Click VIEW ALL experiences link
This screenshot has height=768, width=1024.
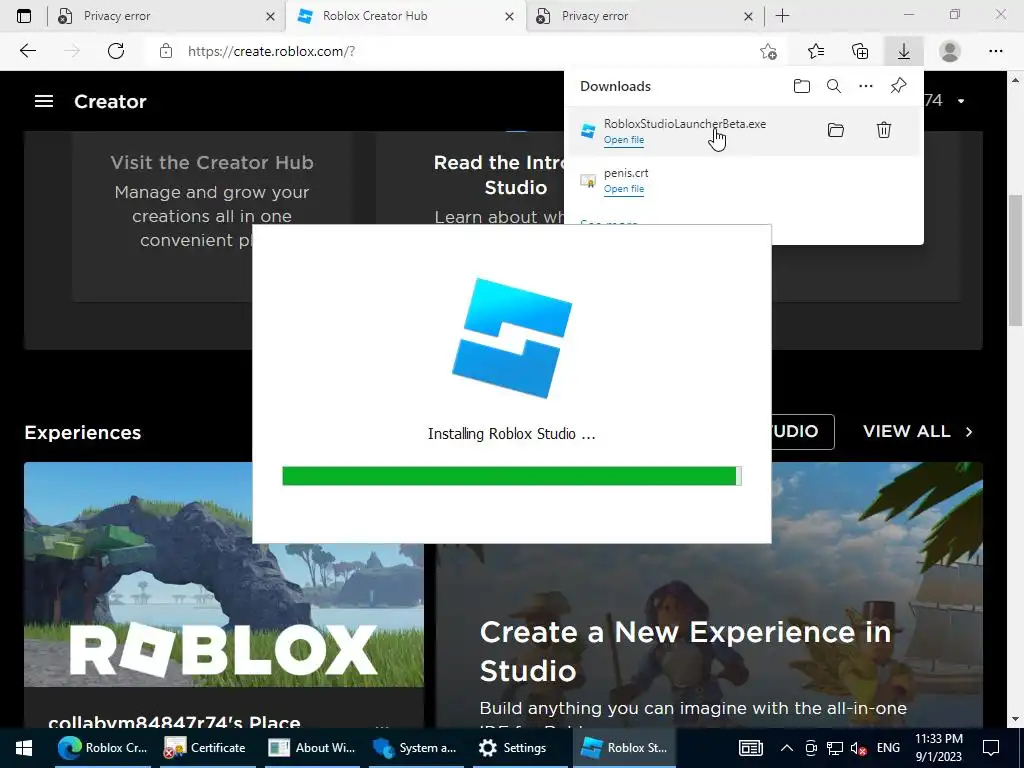918,432
